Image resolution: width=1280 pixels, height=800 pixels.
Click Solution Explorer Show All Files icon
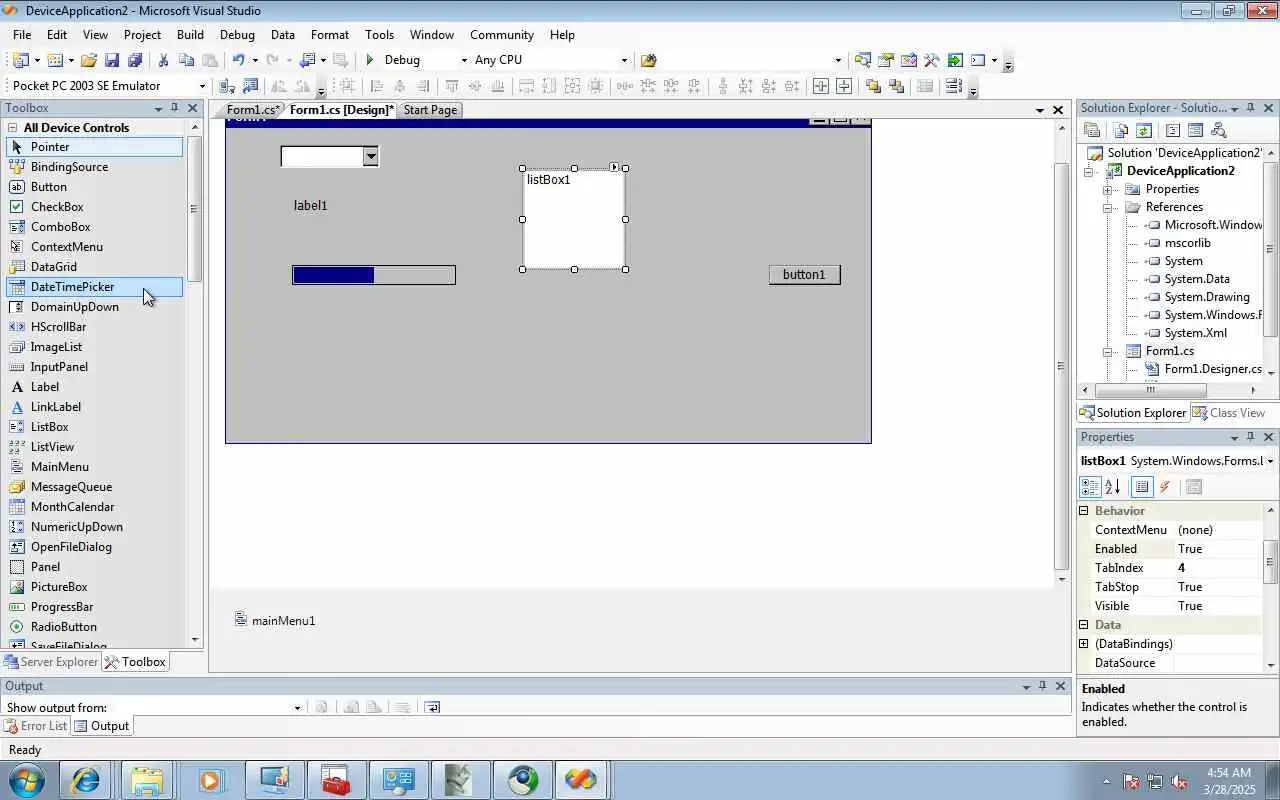[1121, 130]
